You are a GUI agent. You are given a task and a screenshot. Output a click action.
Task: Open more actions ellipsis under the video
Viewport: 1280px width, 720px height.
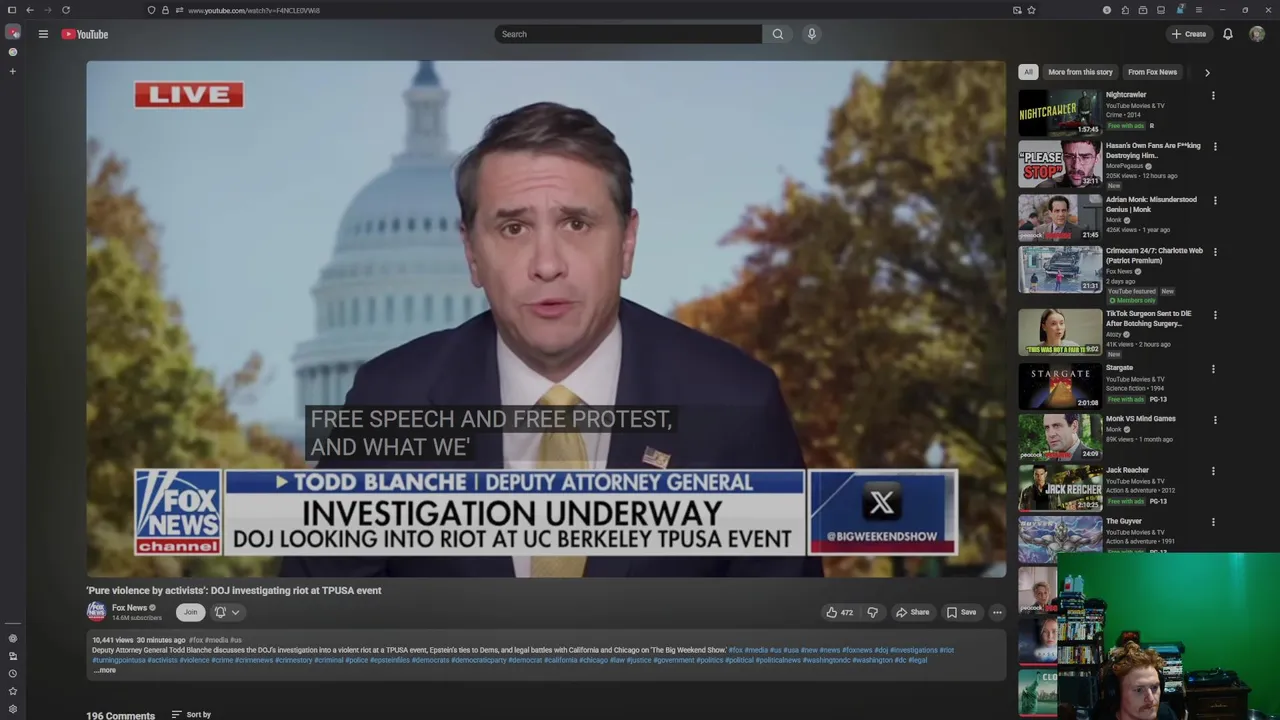click(997, 612)
